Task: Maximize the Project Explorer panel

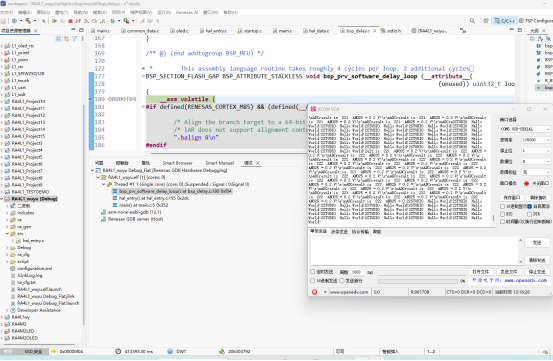Action: tap(81, 30)
